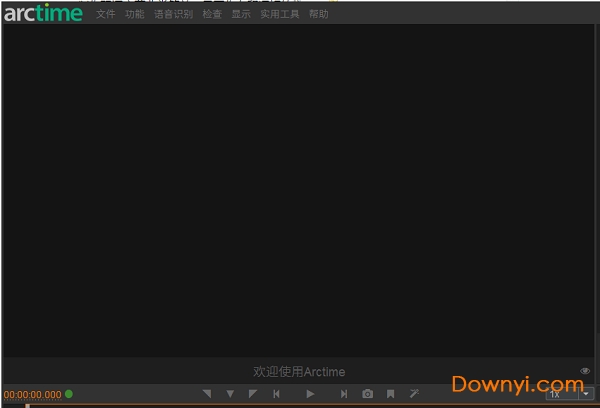
Task: Open the 检查 (Check) menu
Action: (x=212, y=15)
